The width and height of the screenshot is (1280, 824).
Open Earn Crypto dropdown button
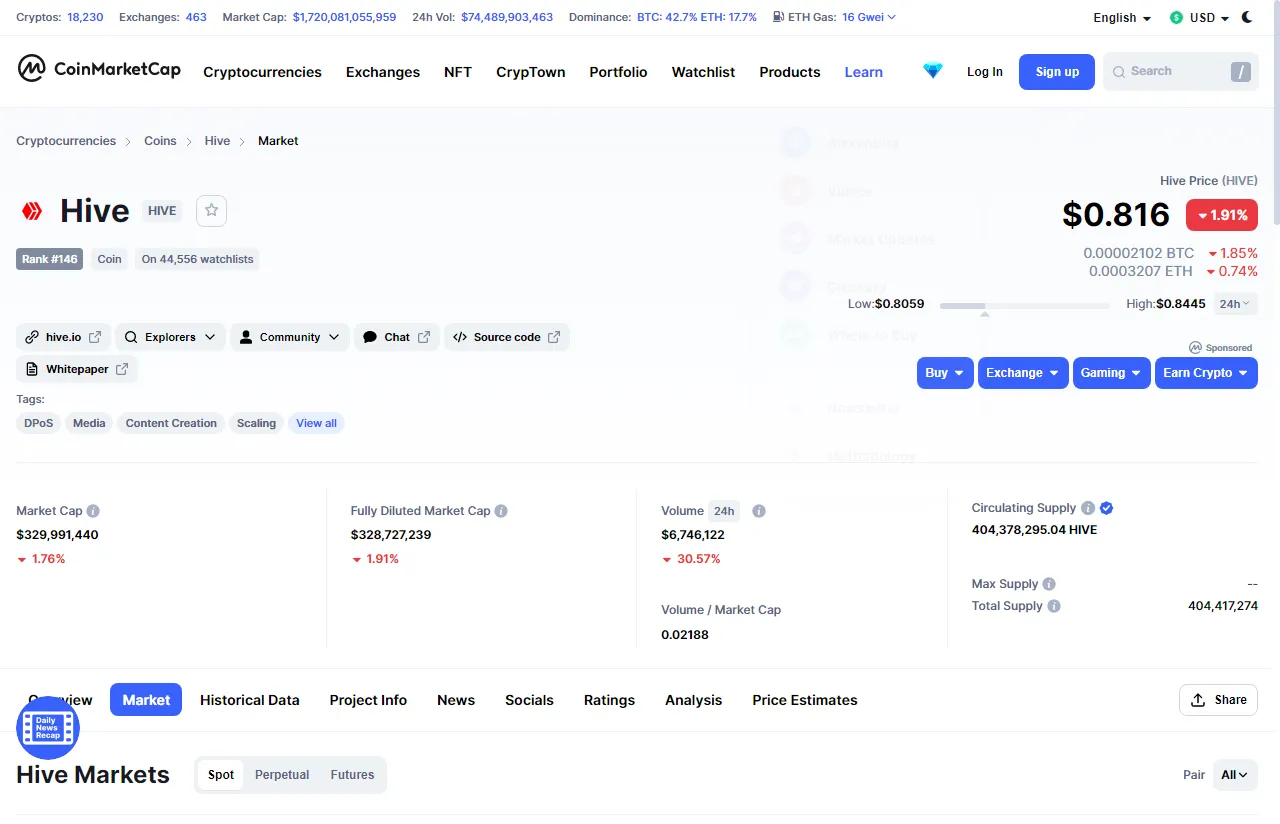point(1206,373)
